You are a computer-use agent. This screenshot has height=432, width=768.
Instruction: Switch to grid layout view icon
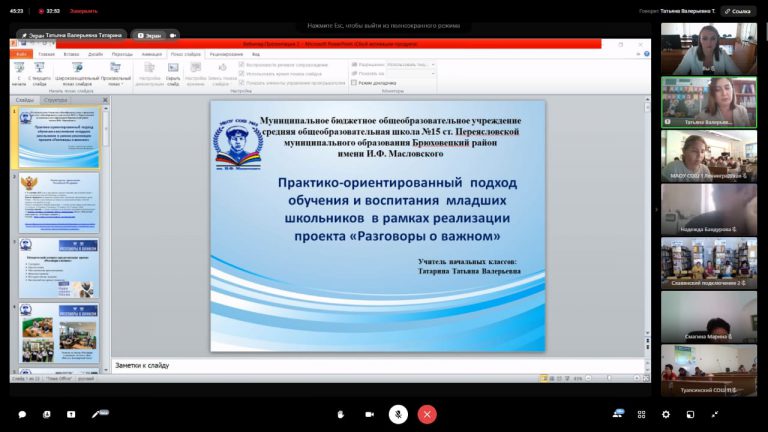641,413
